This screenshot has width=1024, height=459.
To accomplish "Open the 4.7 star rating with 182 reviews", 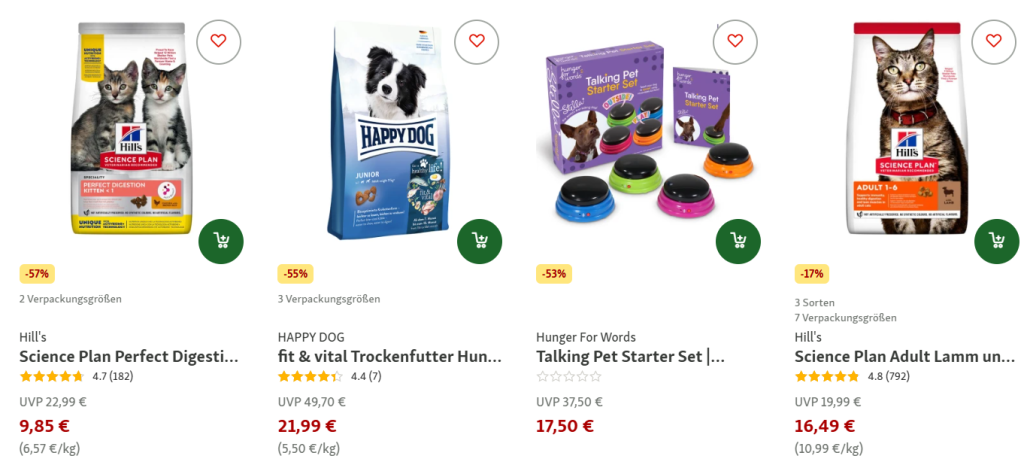I will [x=76, y=377].
